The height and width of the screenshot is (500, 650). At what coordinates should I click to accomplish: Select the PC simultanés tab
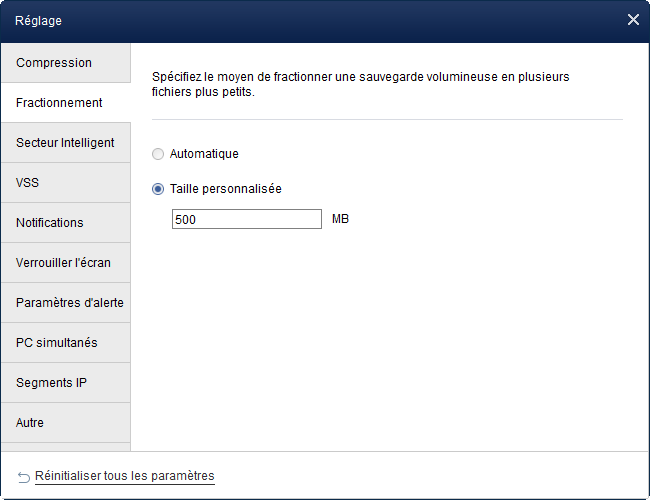pos(65,343)
